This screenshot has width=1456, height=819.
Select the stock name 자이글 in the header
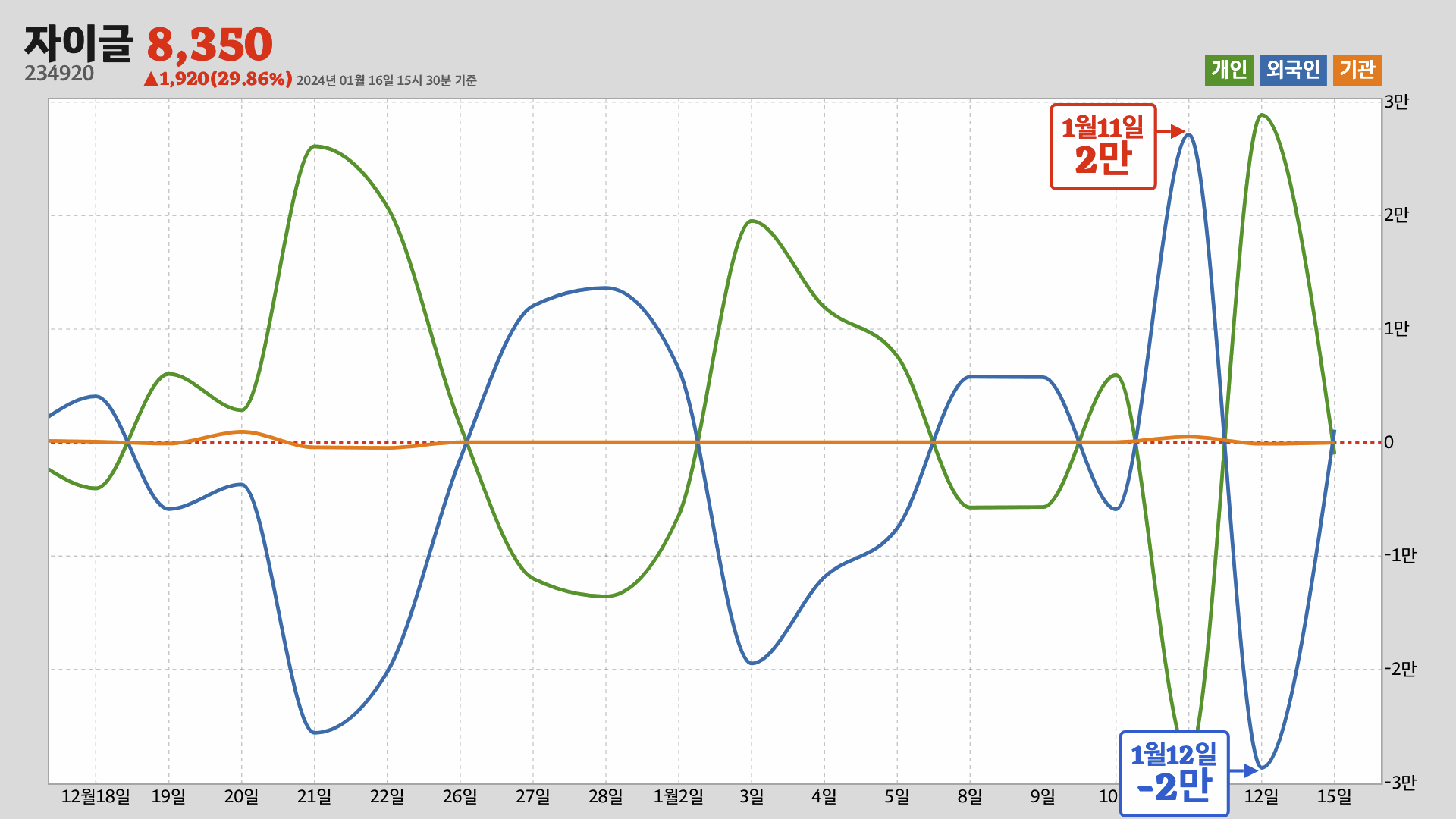click(x=79, y=43)
